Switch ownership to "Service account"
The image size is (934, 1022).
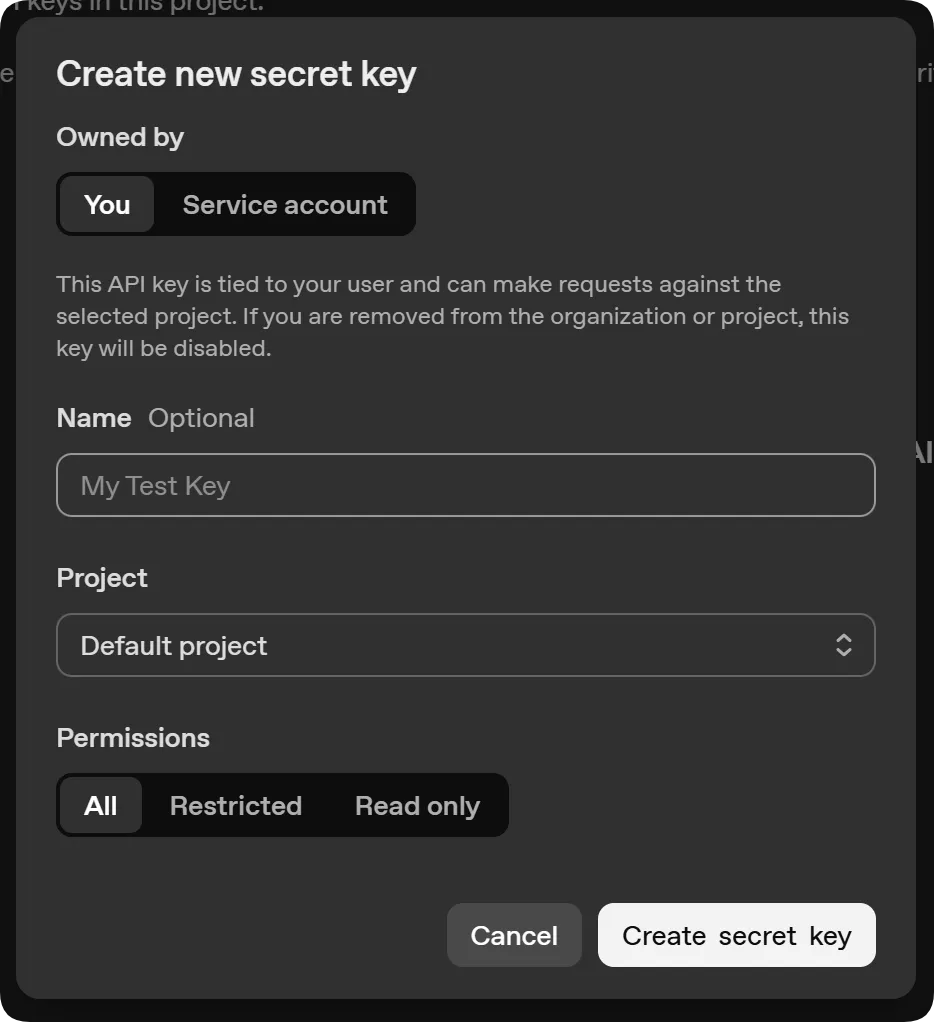(x=284, y=204)
